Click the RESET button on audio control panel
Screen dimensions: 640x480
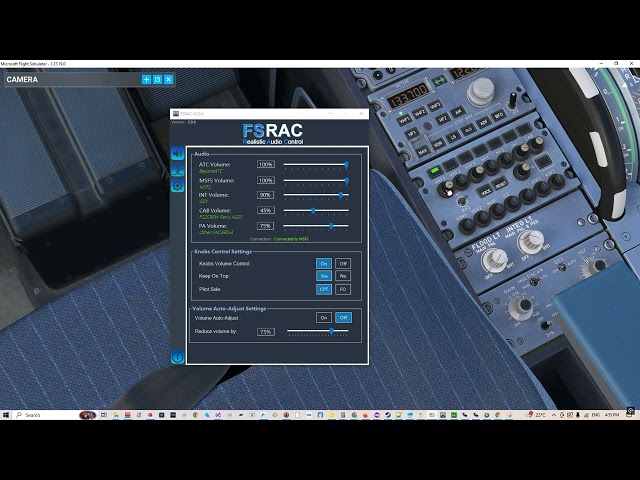click(x=500, y=184)
